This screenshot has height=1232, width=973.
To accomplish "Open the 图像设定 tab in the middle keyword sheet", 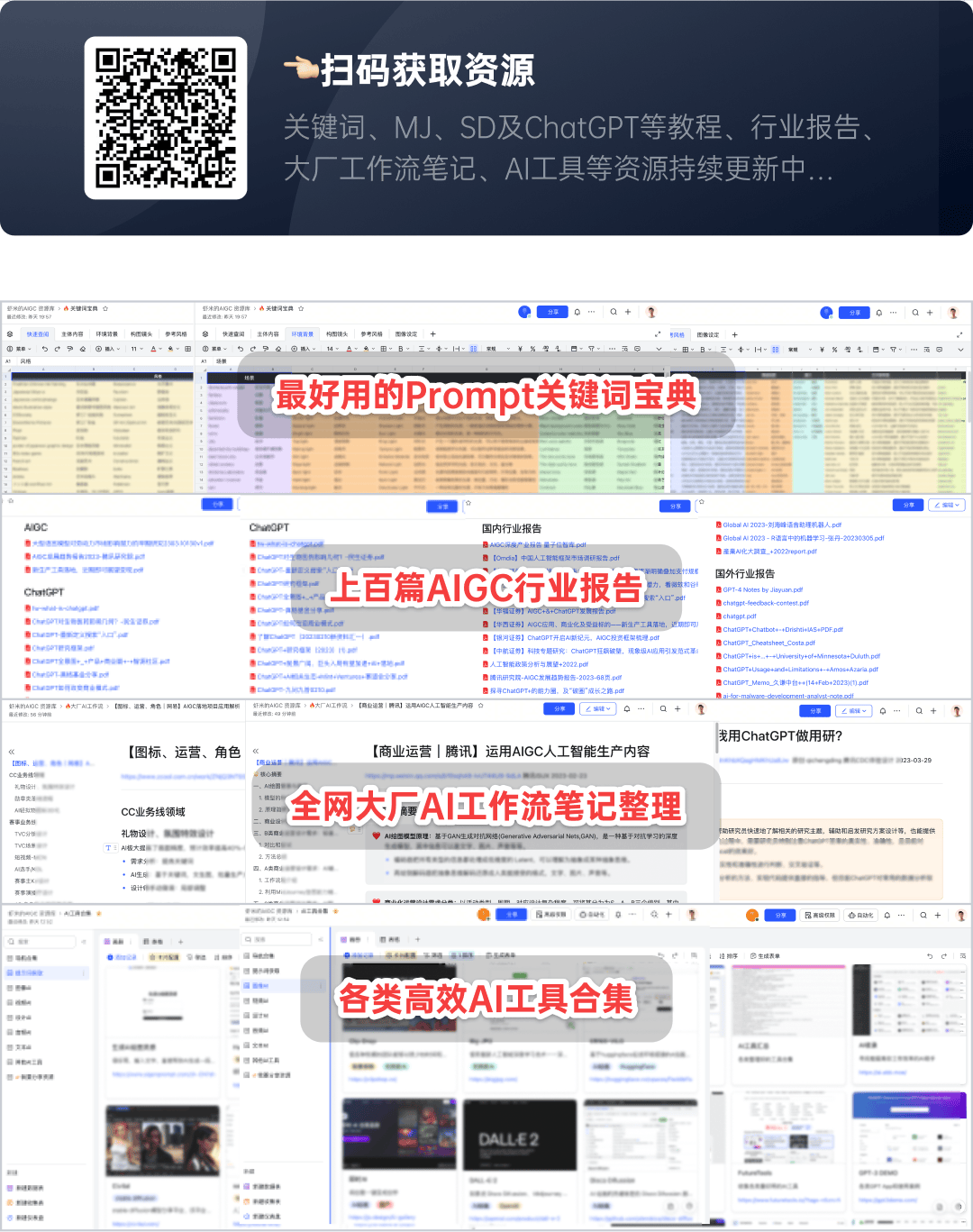I will pyautogui.click(x=406, y=334).
